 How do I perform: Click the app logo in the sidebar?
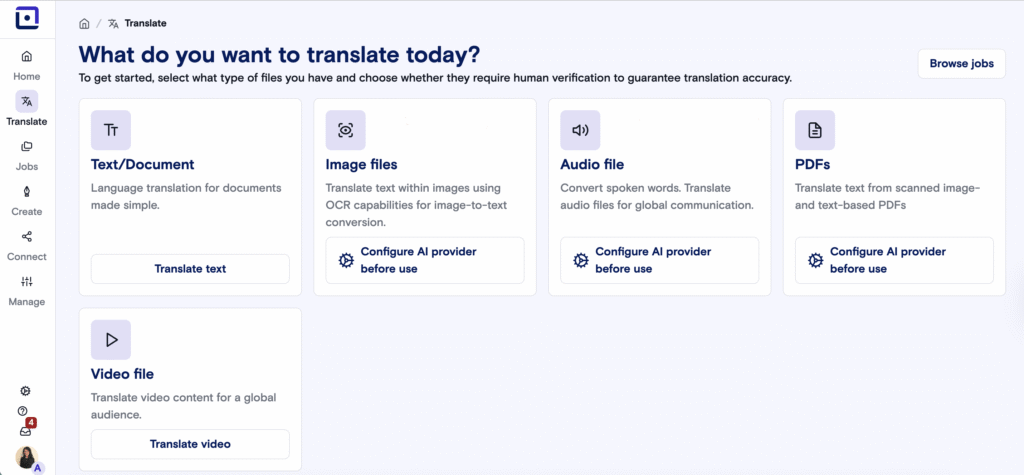tap(27, 18)
